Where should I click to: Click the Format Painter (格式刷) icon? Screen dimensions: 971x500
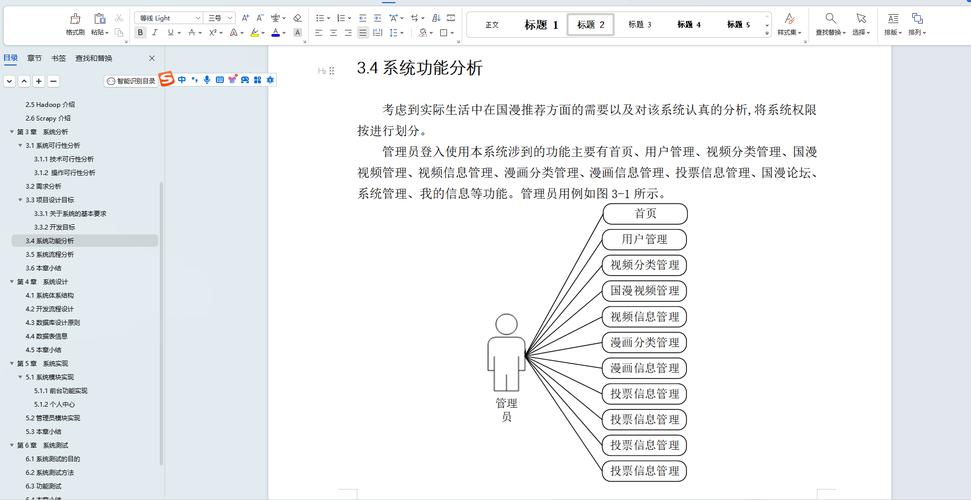pyautogui.click(x=75, y=19)
